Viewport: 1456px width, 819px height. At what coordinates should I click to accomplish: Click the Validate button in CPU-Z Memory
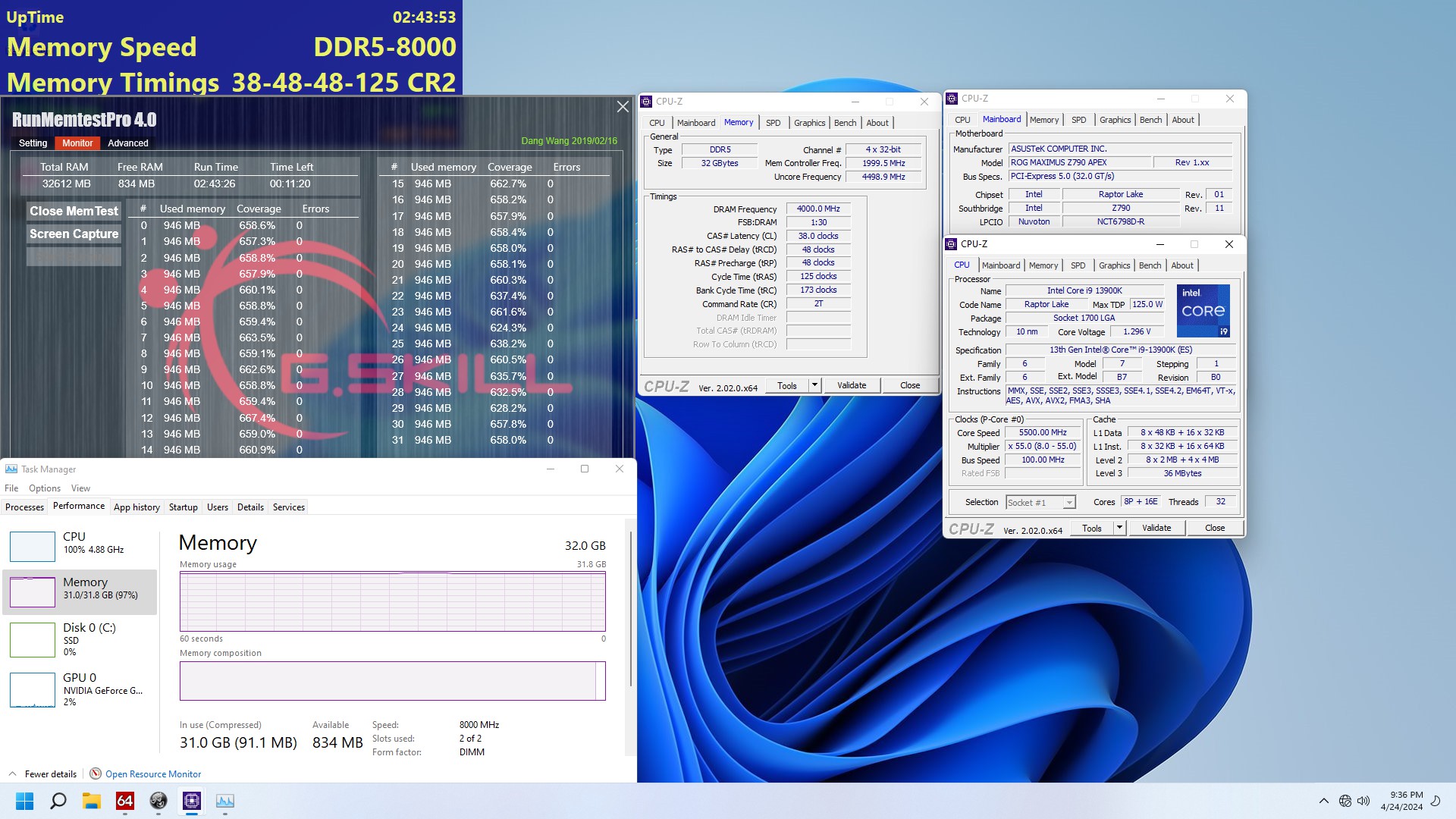pos(851,385)
